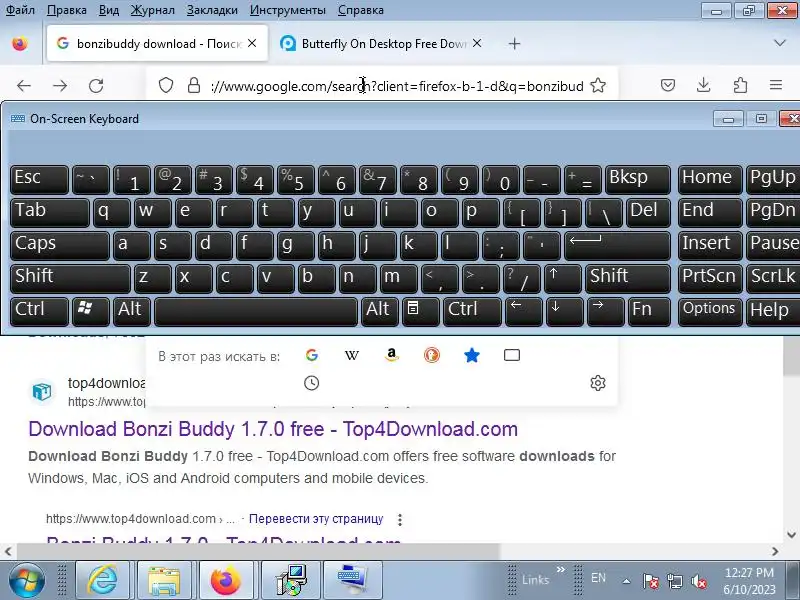Image resolution: width=800 pixels, height=600 pixels.
Task: Click Перевести эту страницу link
Action: pos(316,519)
